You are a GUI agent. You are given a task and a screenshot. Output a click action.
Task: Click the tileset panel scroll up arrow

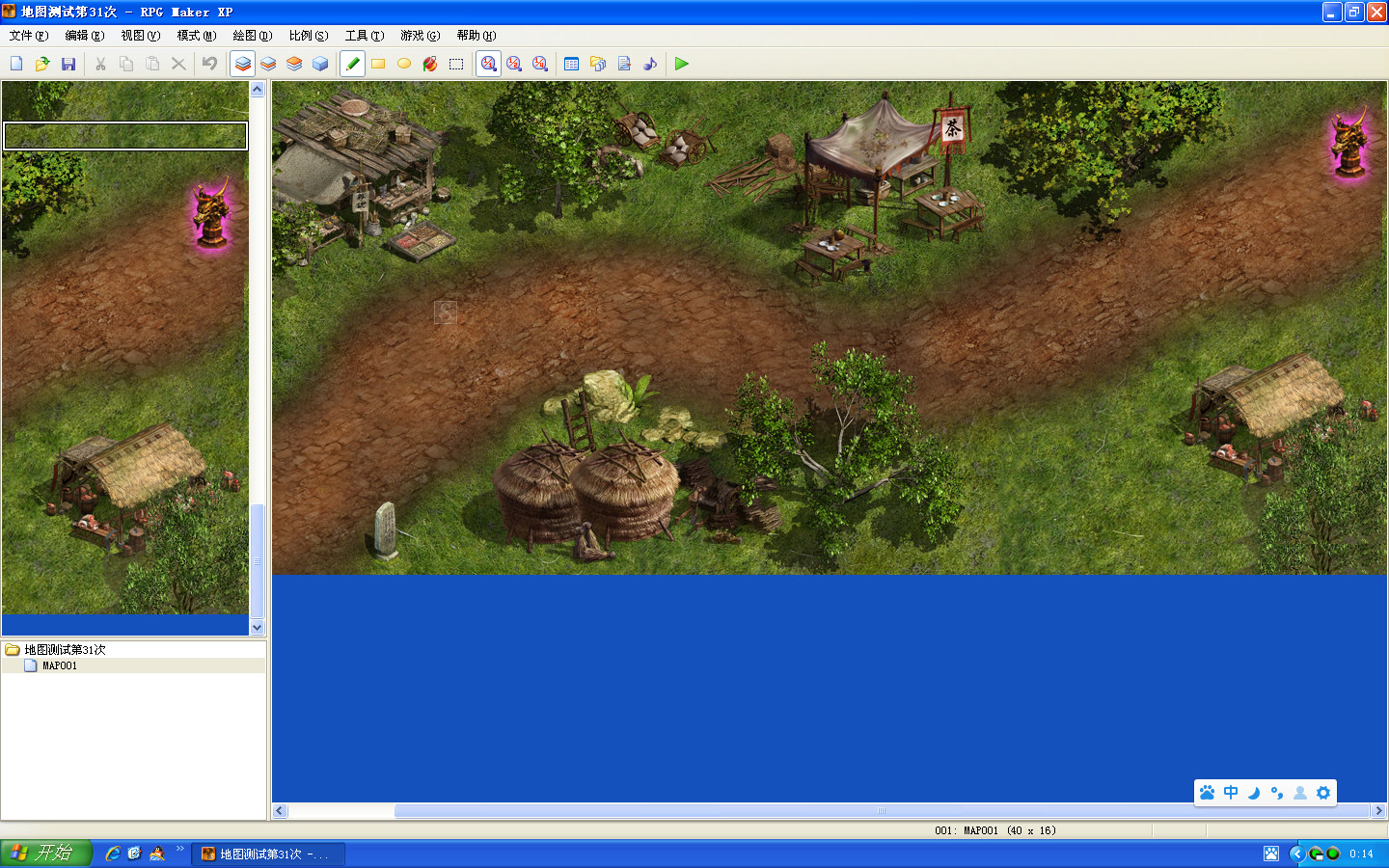tap(257, 90)
